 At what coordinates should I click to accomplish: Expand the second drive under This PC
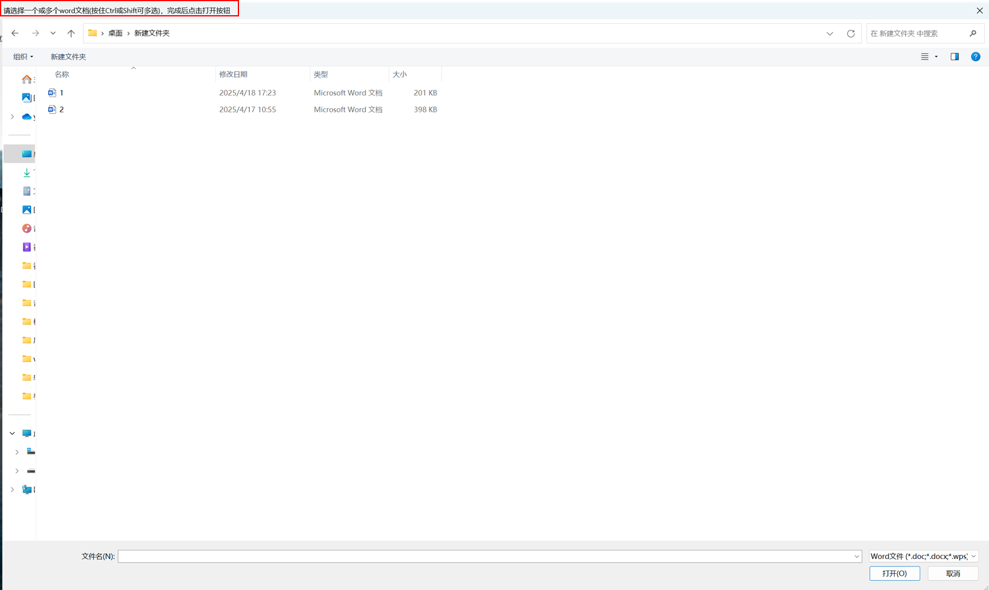tap(17, 471)
